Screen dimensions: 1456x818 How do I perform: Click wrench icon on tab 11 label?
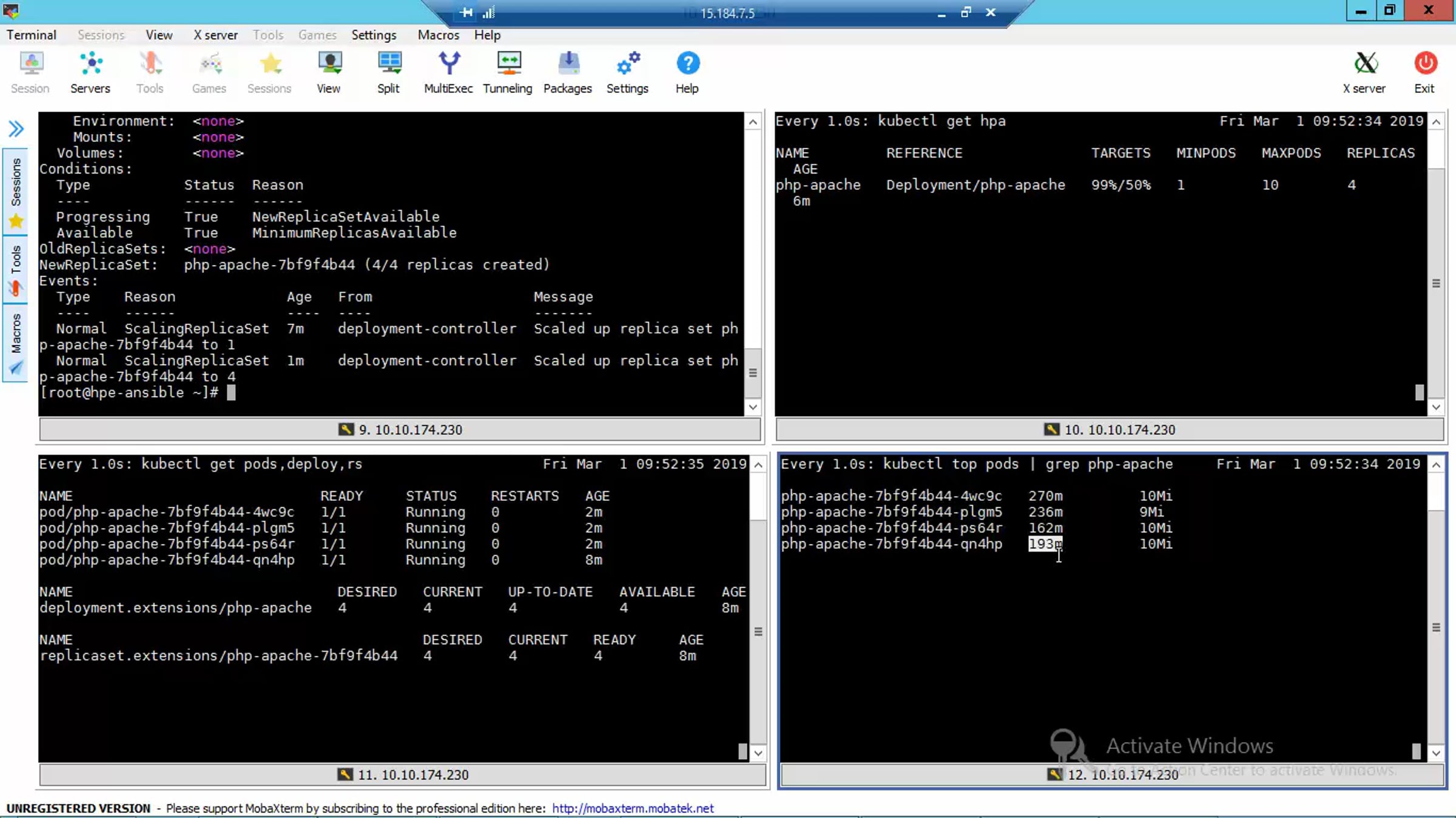tap(345, 774)
